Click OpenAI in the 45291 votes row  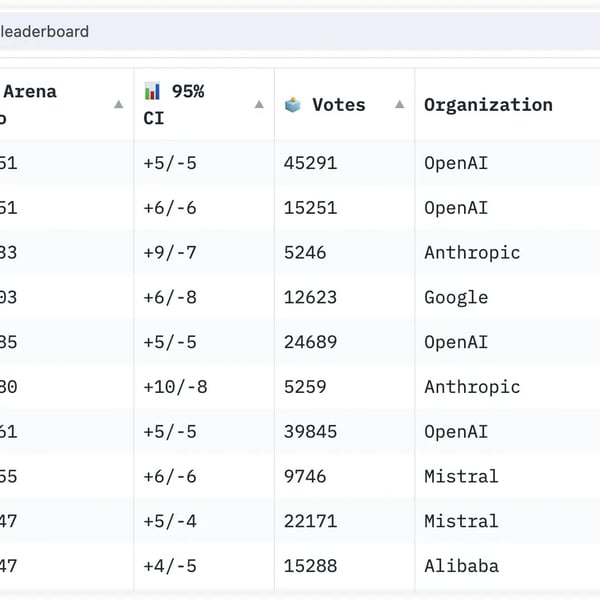click(x=456, y=164)
